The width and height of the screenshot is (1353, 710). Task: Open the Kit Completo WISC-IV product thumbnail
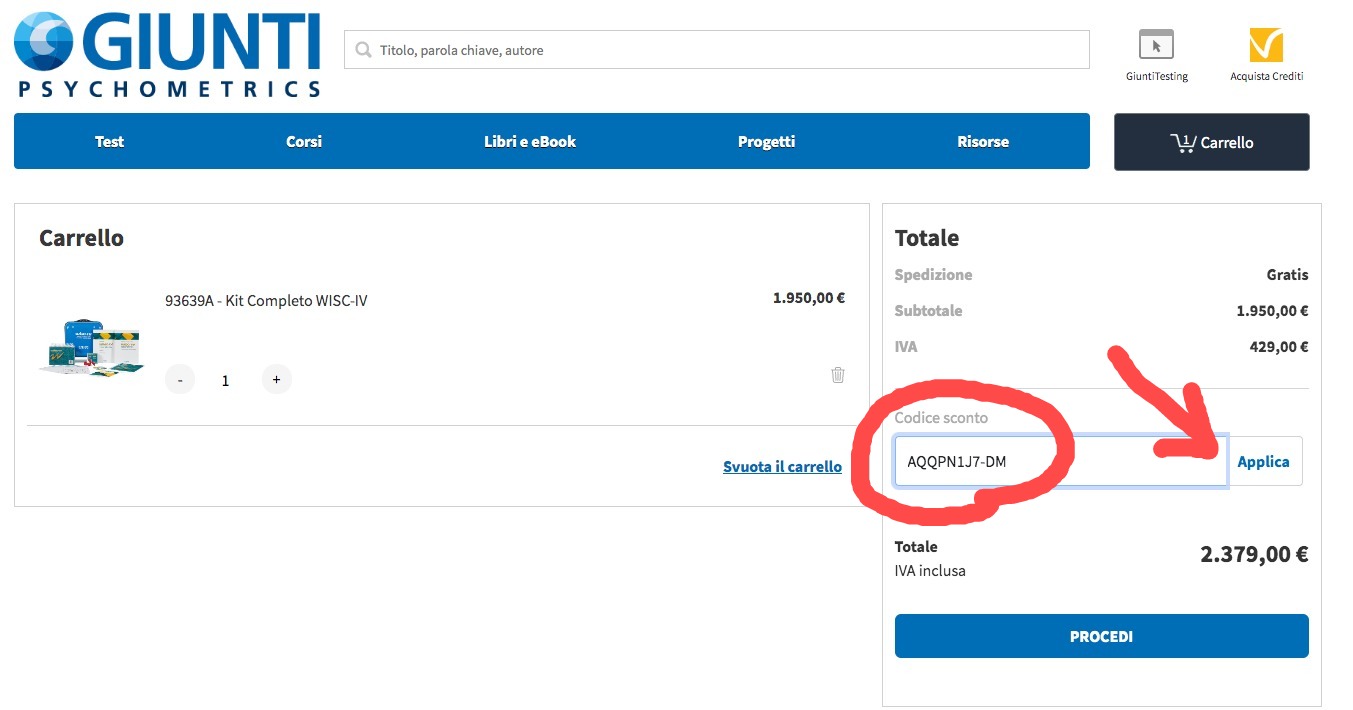point(92,347)
